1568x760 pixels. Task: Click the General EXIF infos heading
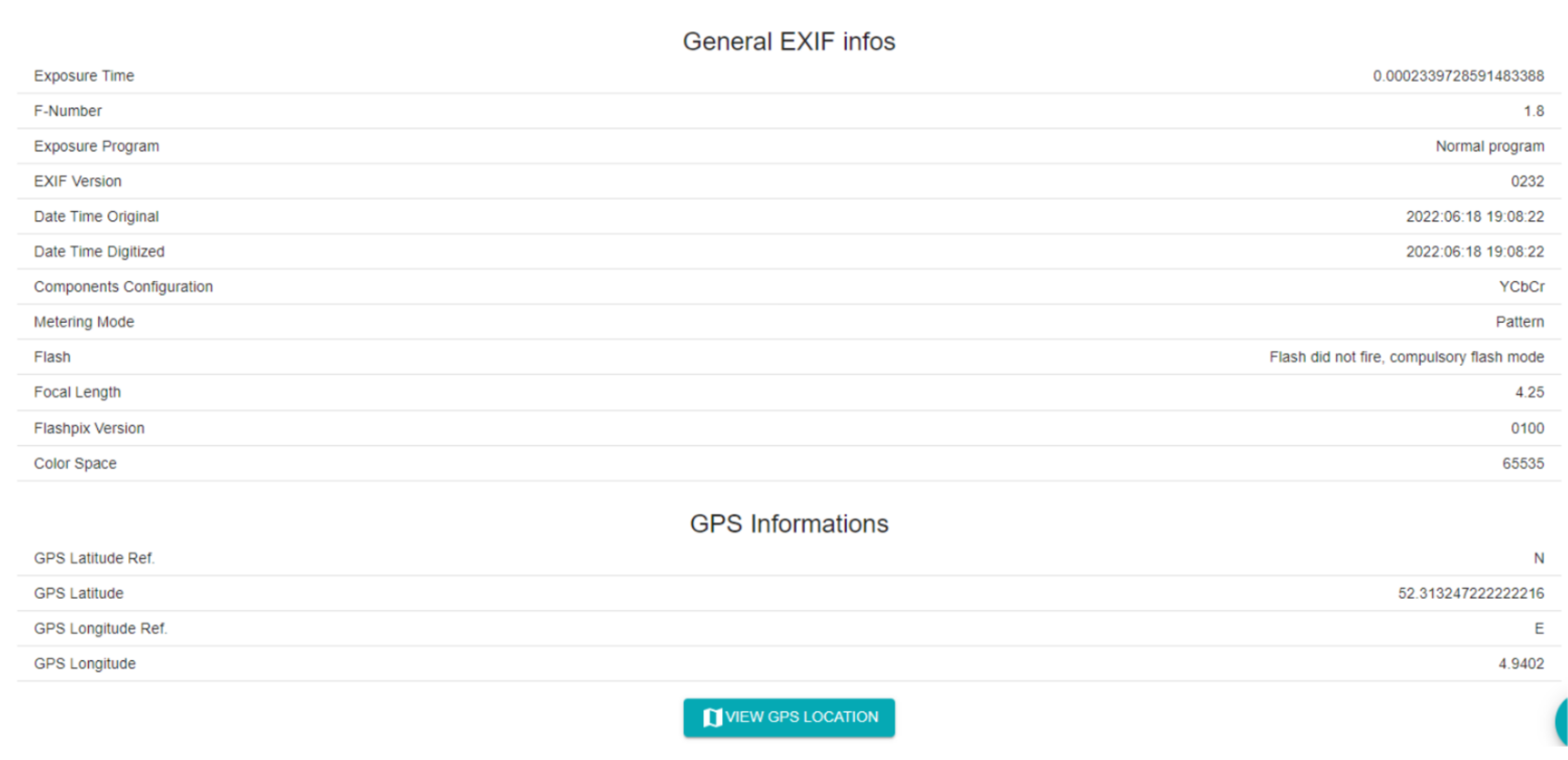789,42
